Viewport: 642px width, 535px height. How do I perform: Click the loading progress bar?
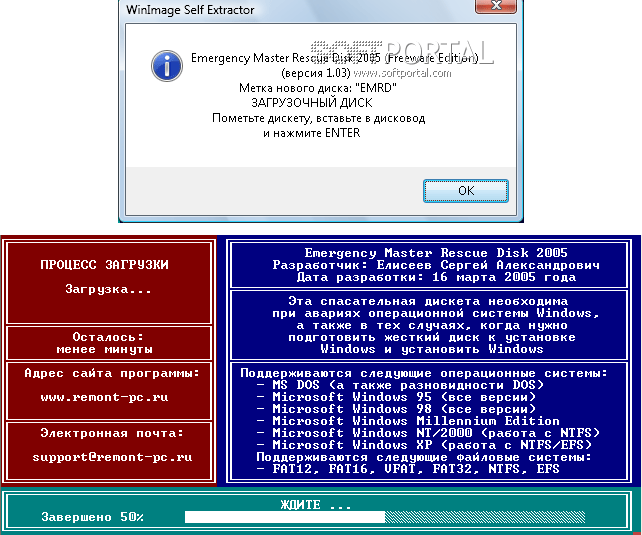point(385,517)
